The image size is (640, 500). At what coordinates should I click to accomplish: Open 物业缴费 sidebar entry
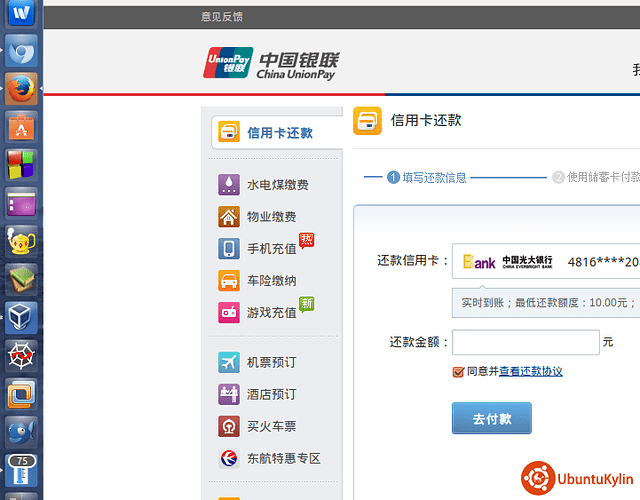click(x=271, y=217)
